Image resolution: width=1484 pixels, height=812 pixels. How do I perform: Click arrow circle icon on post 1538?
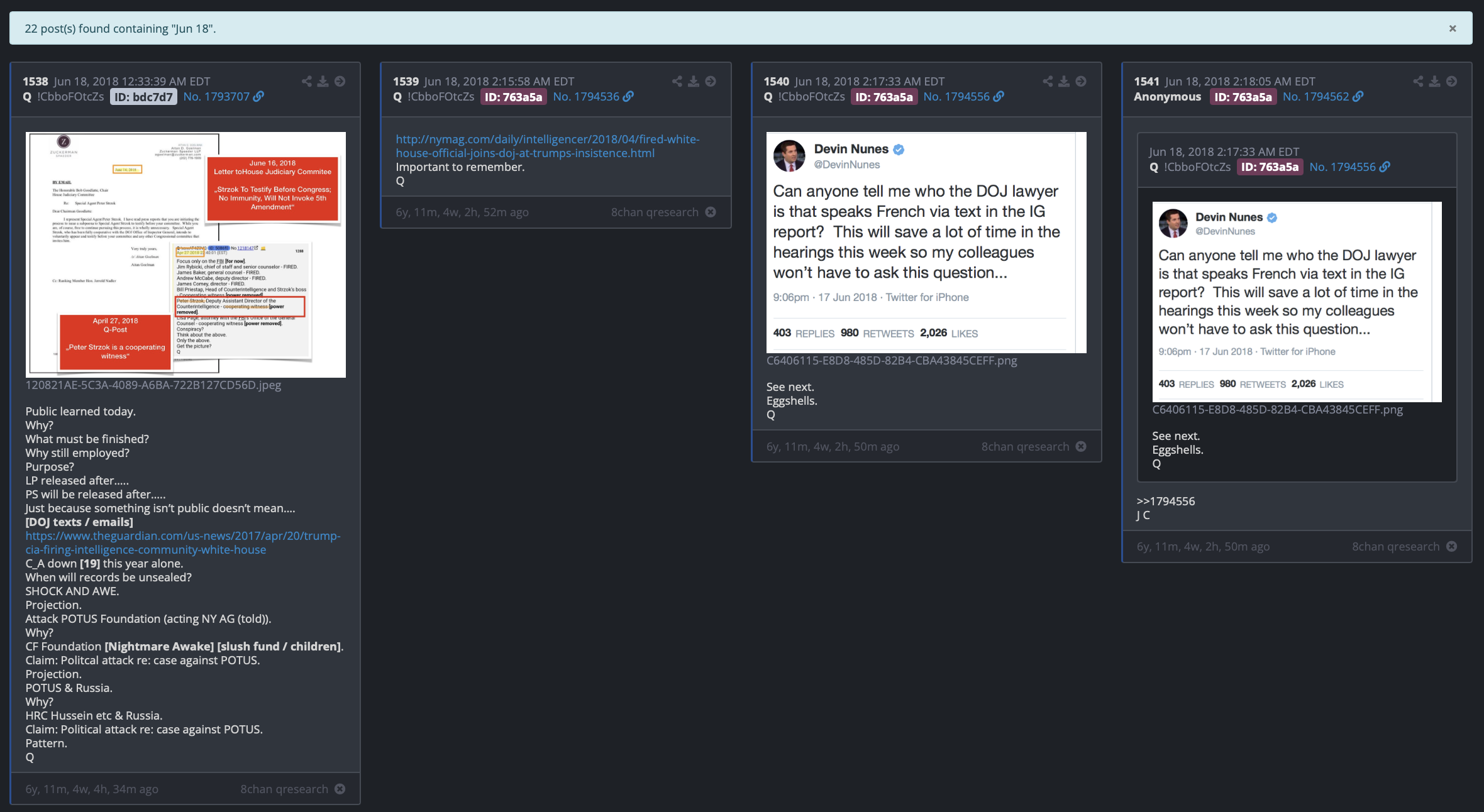point(340,81)
